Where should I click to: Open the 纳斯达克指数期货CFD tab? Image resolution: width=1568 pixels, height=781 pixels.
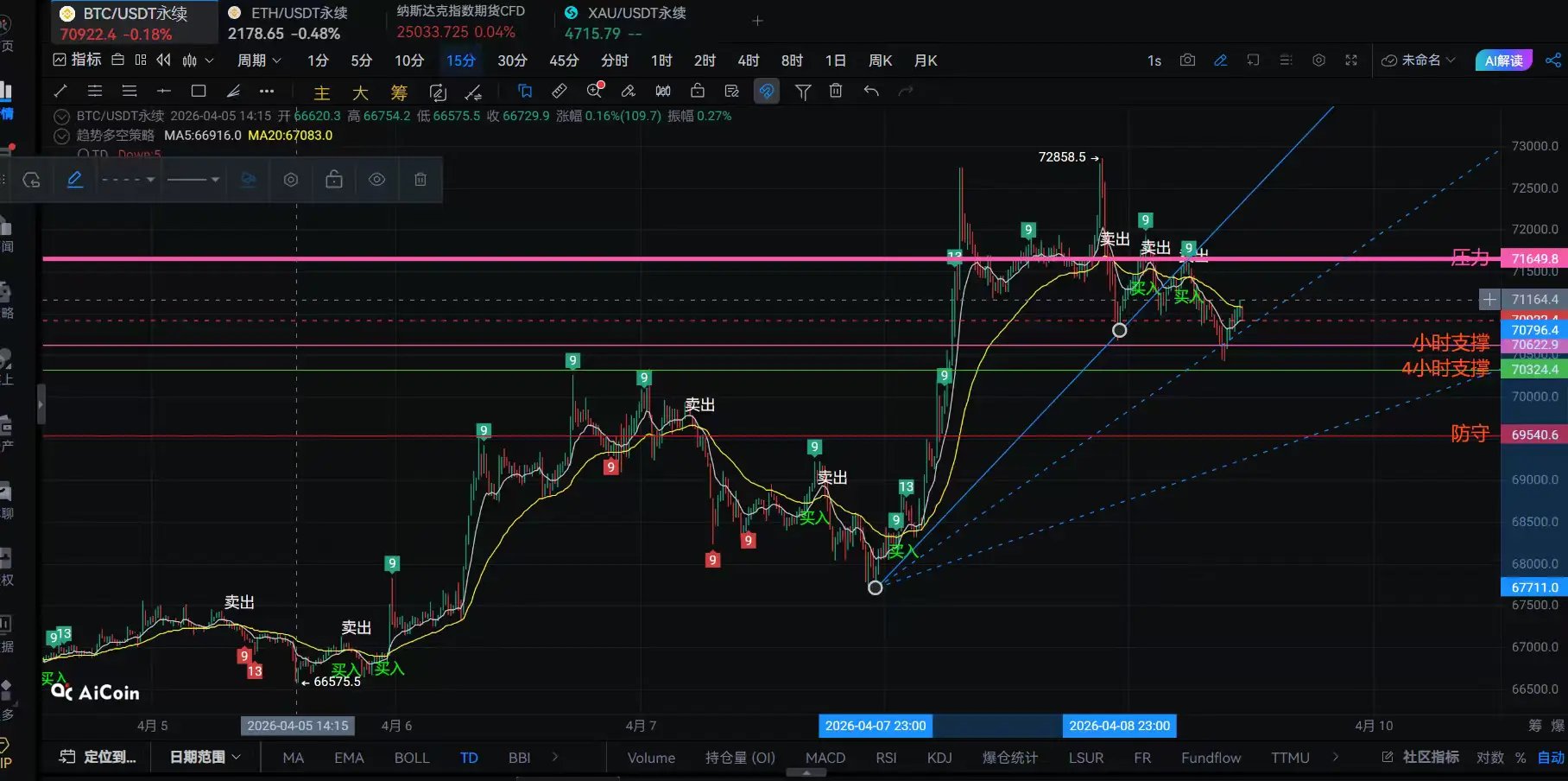click(461, 22)
